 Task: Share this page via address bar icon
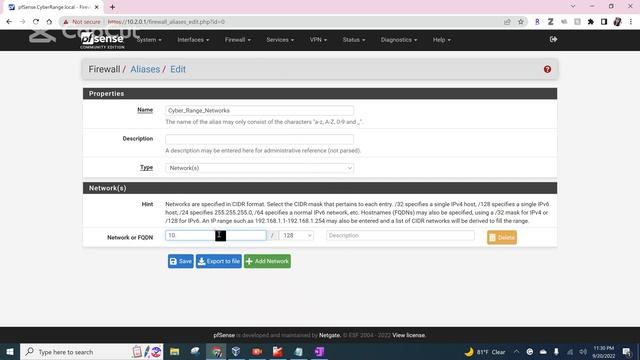tap(507, 22)
